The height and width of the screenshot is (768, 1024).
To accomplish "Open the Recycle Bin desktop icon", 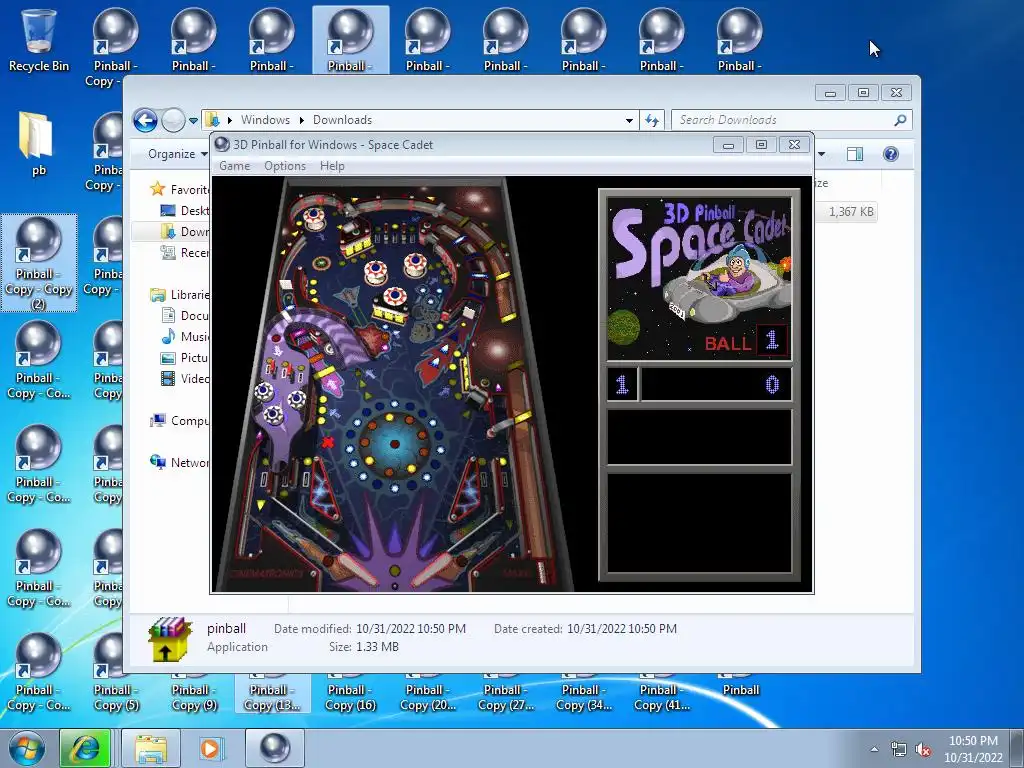I will pos(39,40).
